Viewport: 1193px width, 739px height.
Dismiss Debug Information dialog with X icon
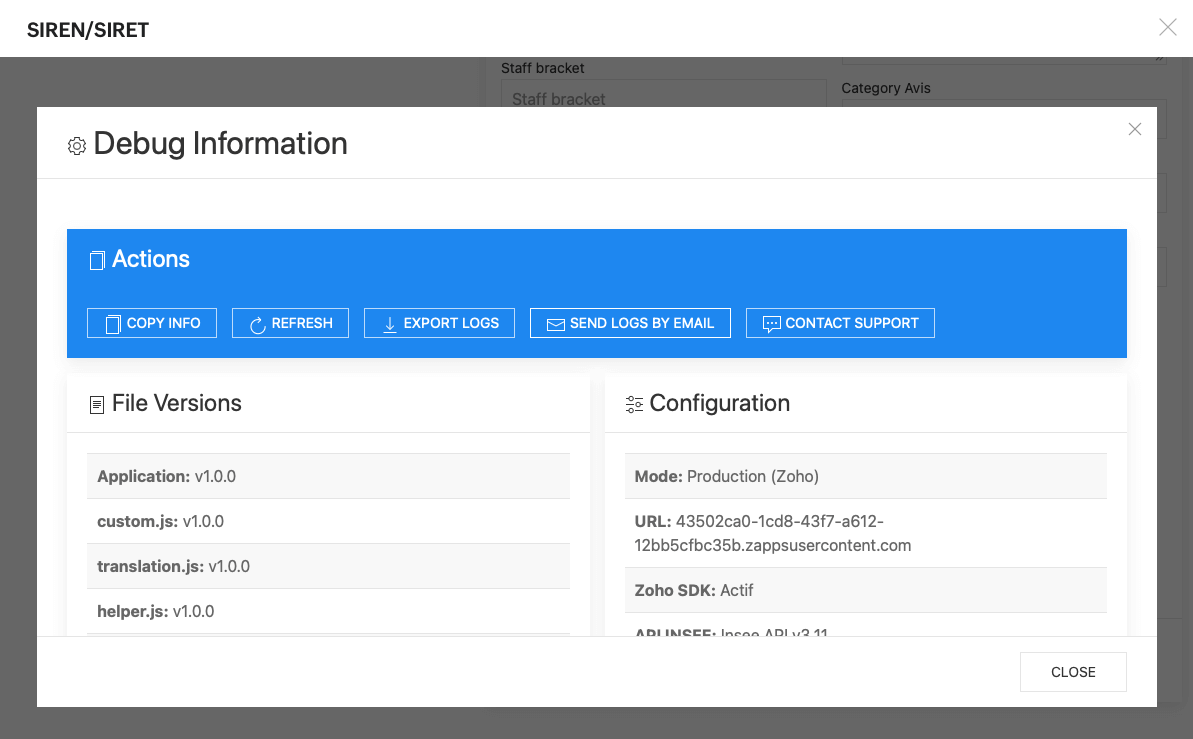(1134, 129)
